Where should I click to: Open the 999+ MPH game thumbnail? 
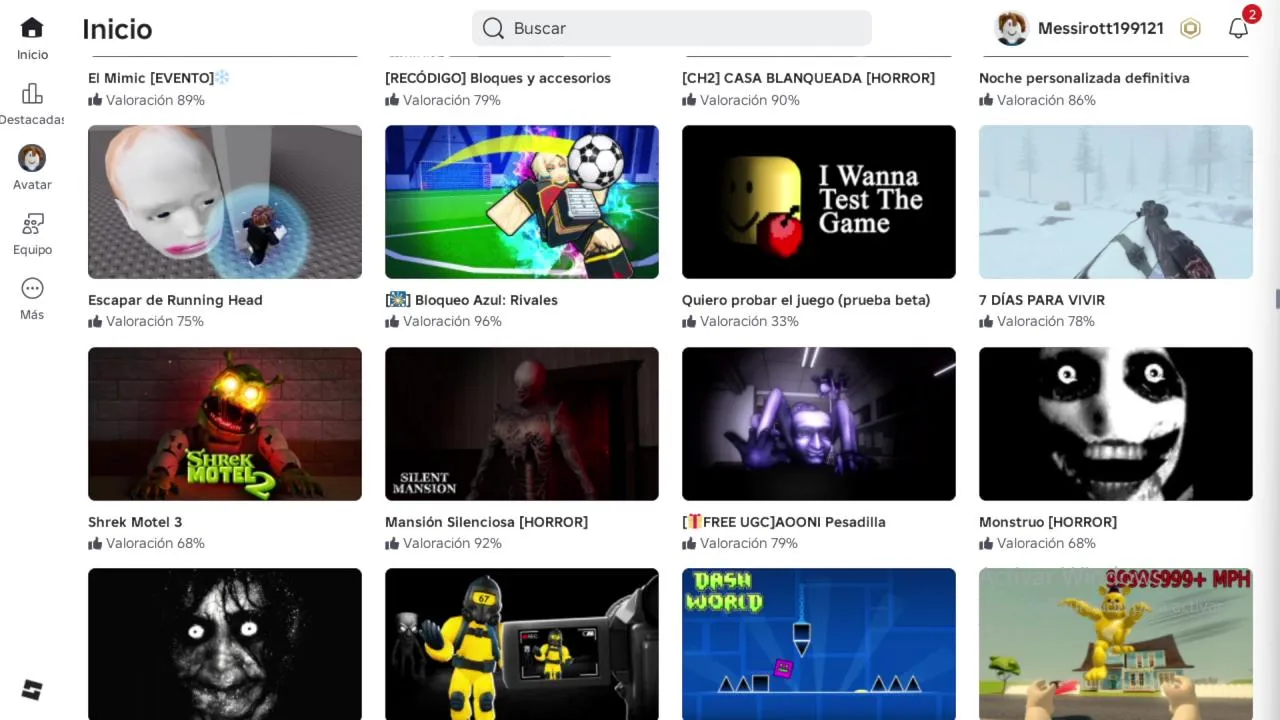(1116, 644)
